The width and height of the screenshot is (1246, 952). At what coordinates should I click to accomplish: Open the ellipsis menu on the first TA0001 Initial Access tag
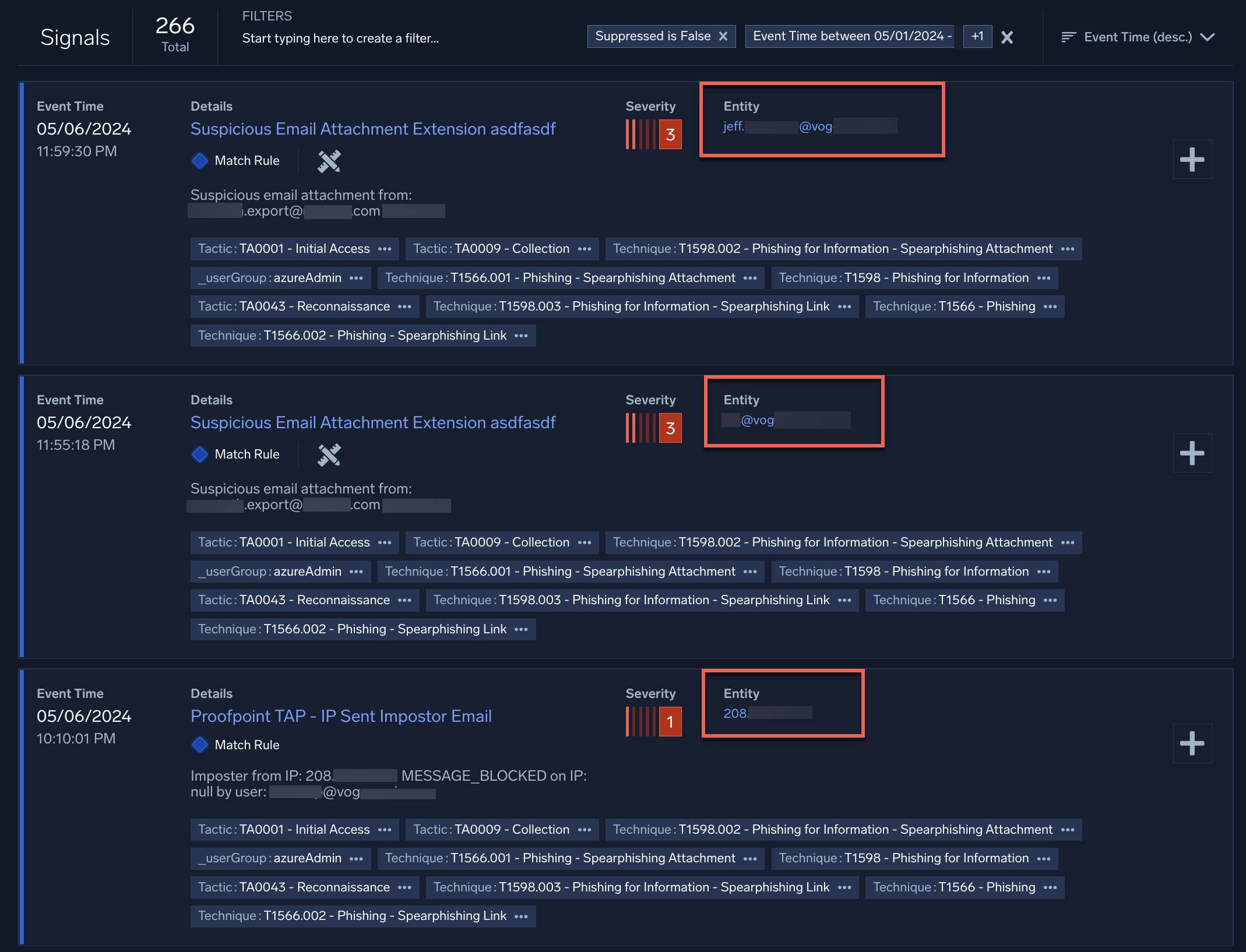point(385,249)
